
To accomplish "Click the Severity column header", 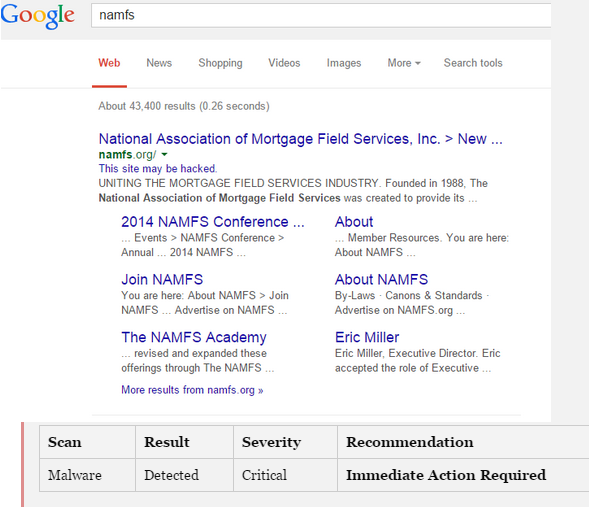I will click(285, 442).
